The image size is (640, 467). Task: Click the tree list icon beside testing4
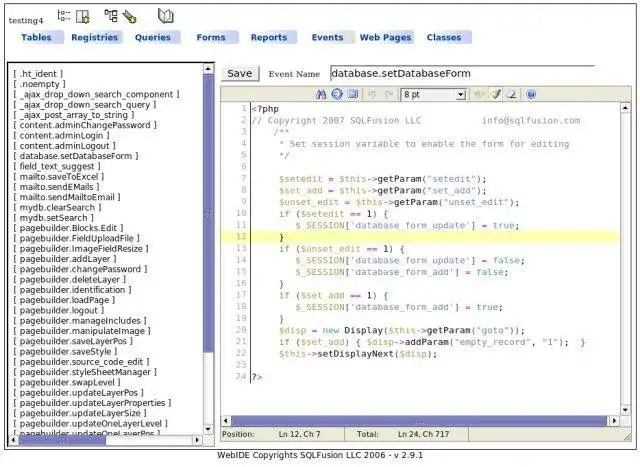pos(64,16)
